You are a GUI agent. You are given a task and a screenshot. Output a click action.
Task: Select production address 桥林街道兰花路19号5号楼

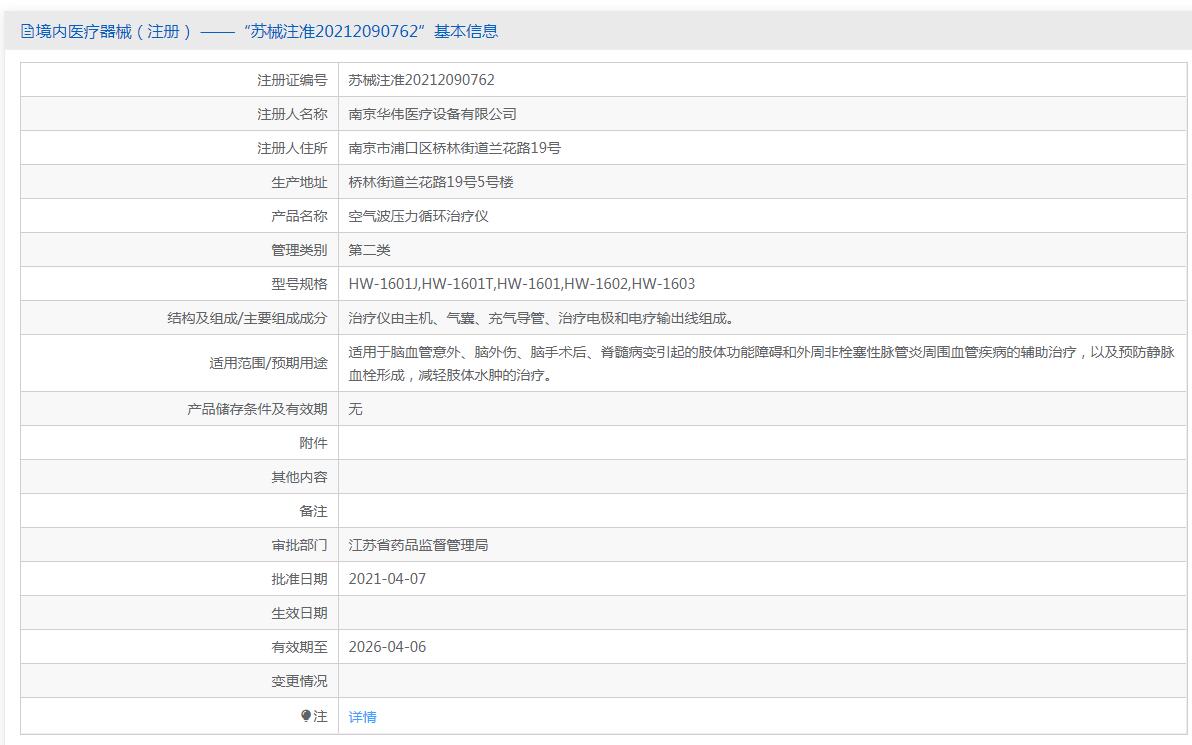tap(431, 182)
